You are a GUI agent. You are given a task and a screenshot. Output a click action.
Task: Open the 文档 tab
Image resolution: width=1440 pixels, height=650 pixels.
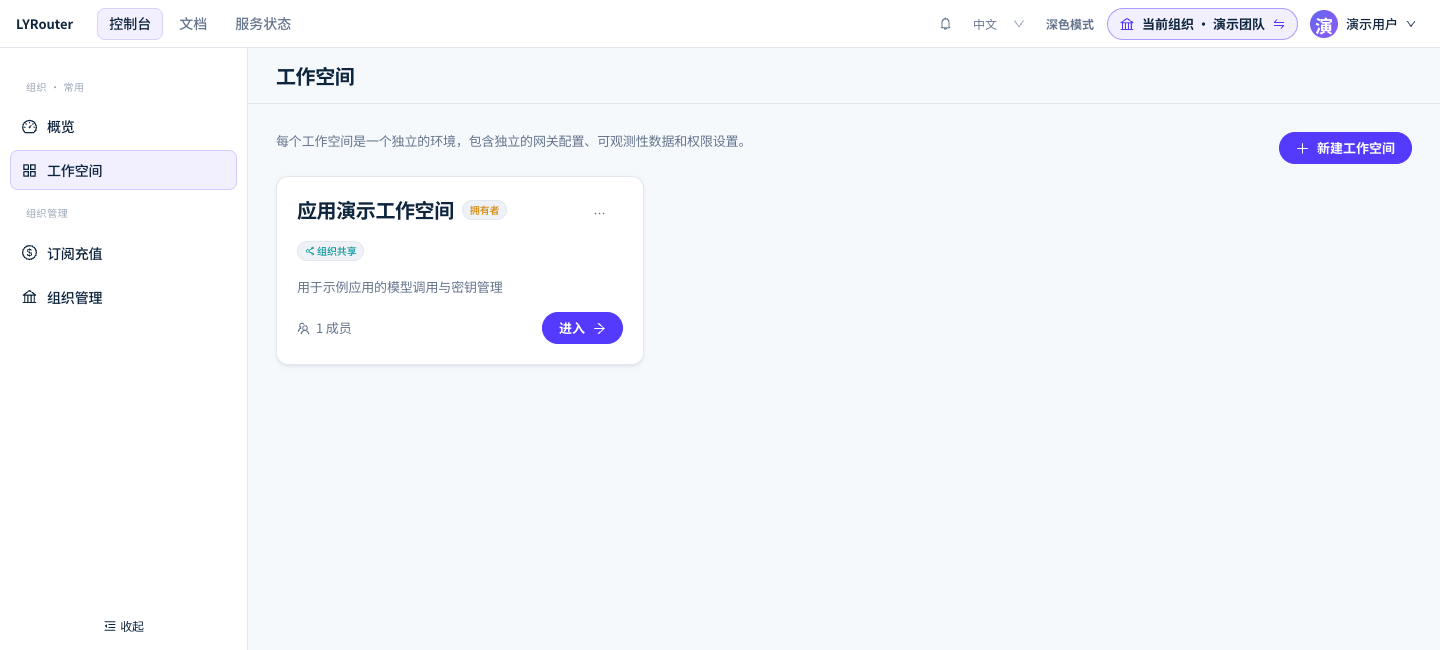tap(193, 24)
